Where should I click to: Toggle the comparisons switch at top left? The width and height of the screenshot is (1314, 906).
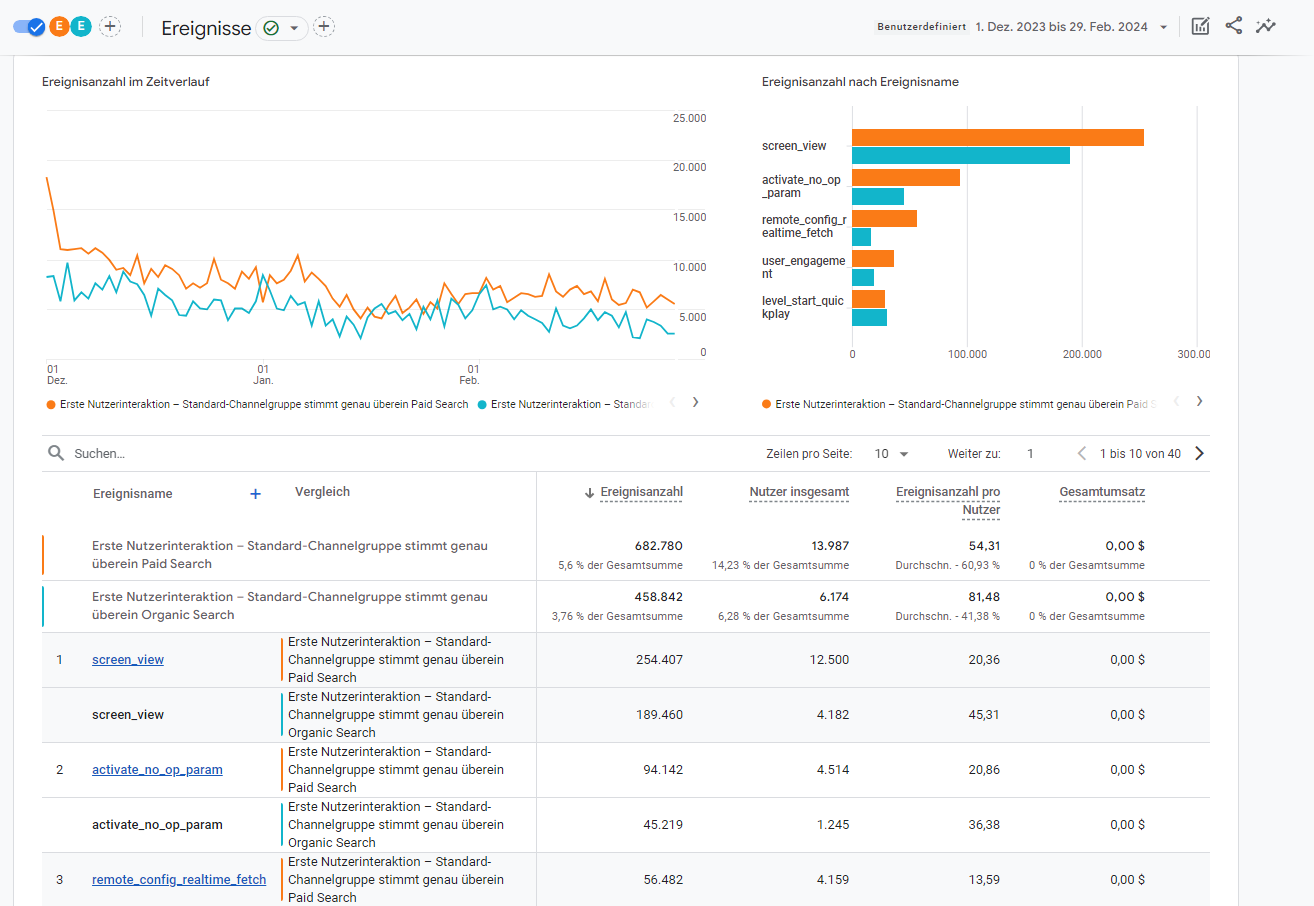(28, 27)
